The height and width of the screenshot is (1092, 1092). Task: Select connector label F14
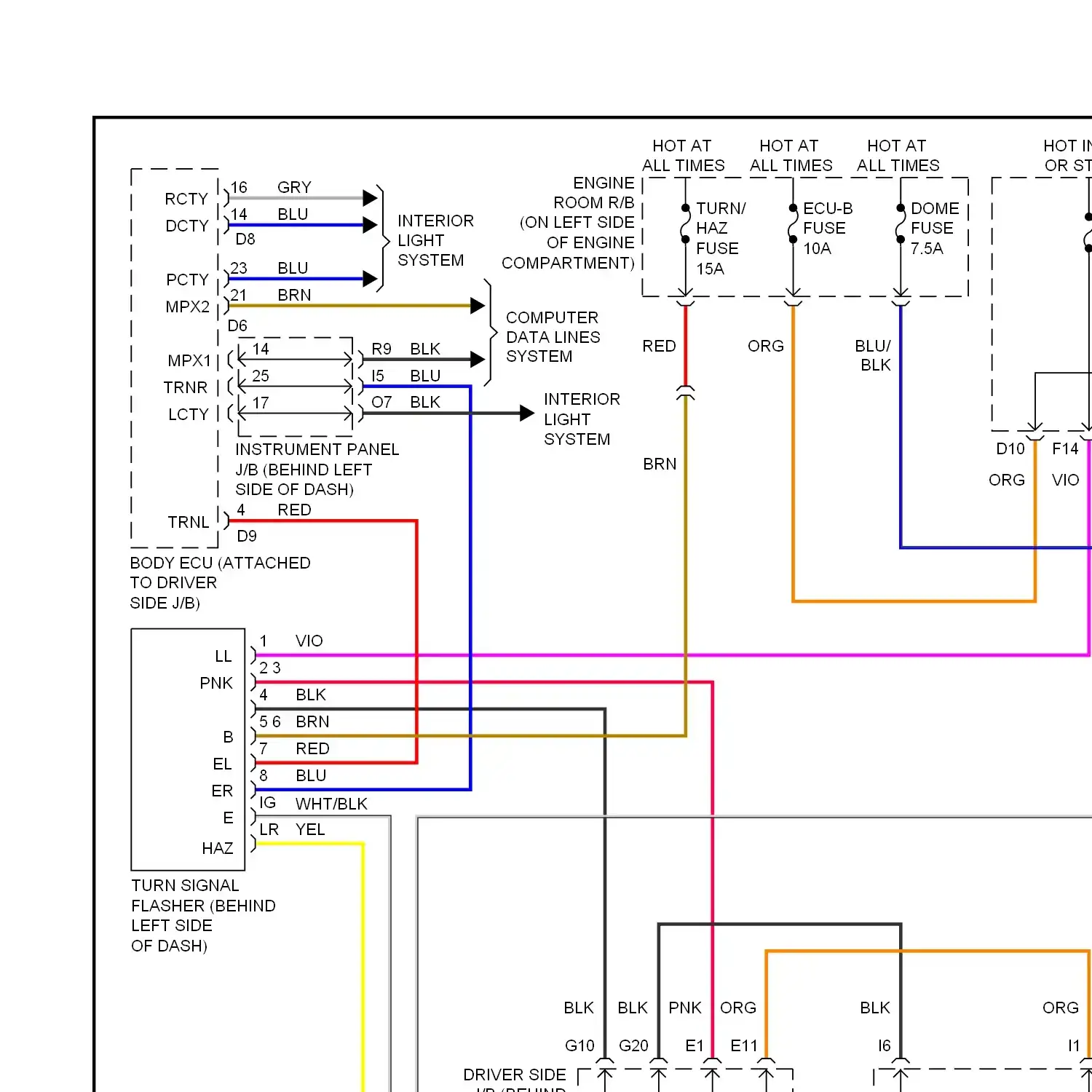(x=1065, y=448)
